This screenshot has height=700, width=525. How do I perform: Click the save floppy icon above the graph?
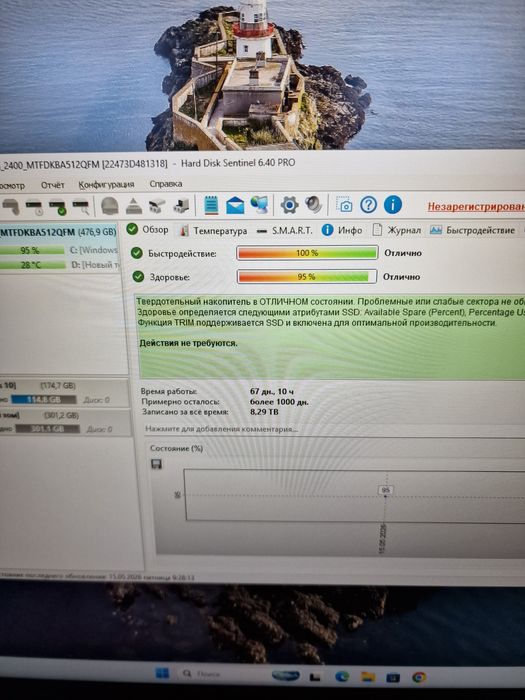click(156, 464)
